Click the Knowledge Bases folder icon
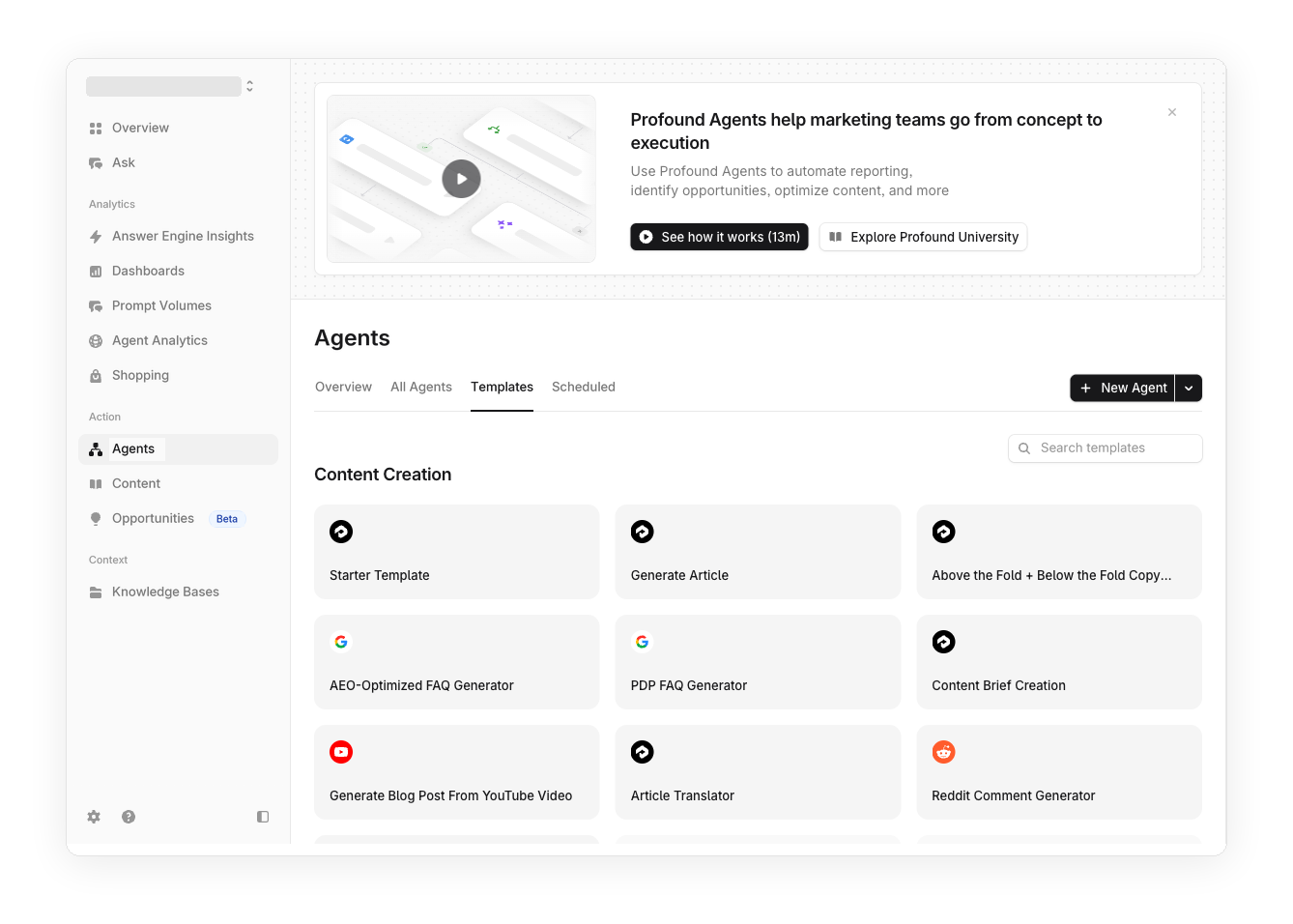This screenshot has width=1293, height=924. 96,592
